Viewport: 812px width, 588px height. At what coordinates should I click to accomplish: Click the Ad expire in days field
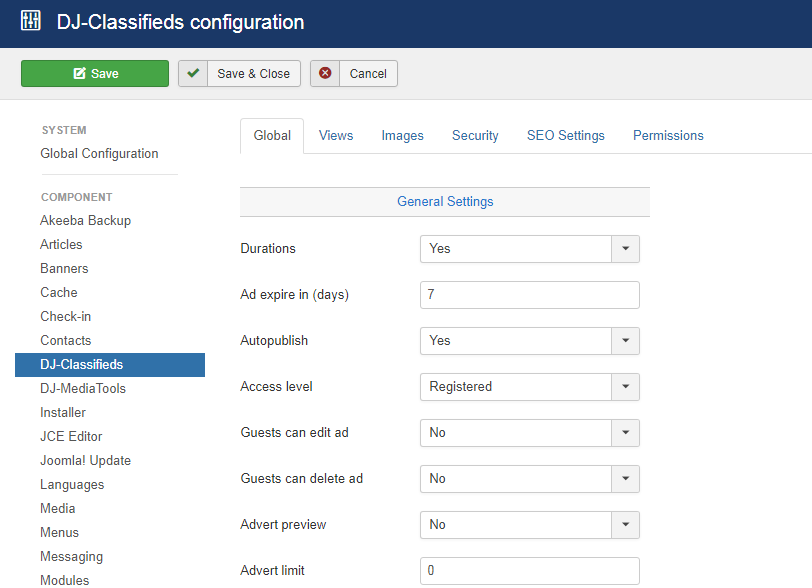point(529,295)
